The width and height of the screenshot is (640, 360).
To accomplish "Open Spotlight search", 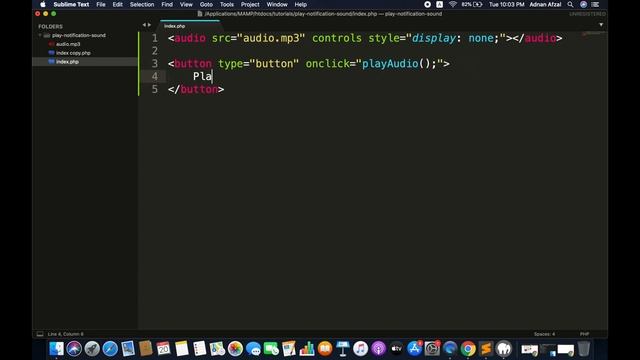I will pos(570,4).
